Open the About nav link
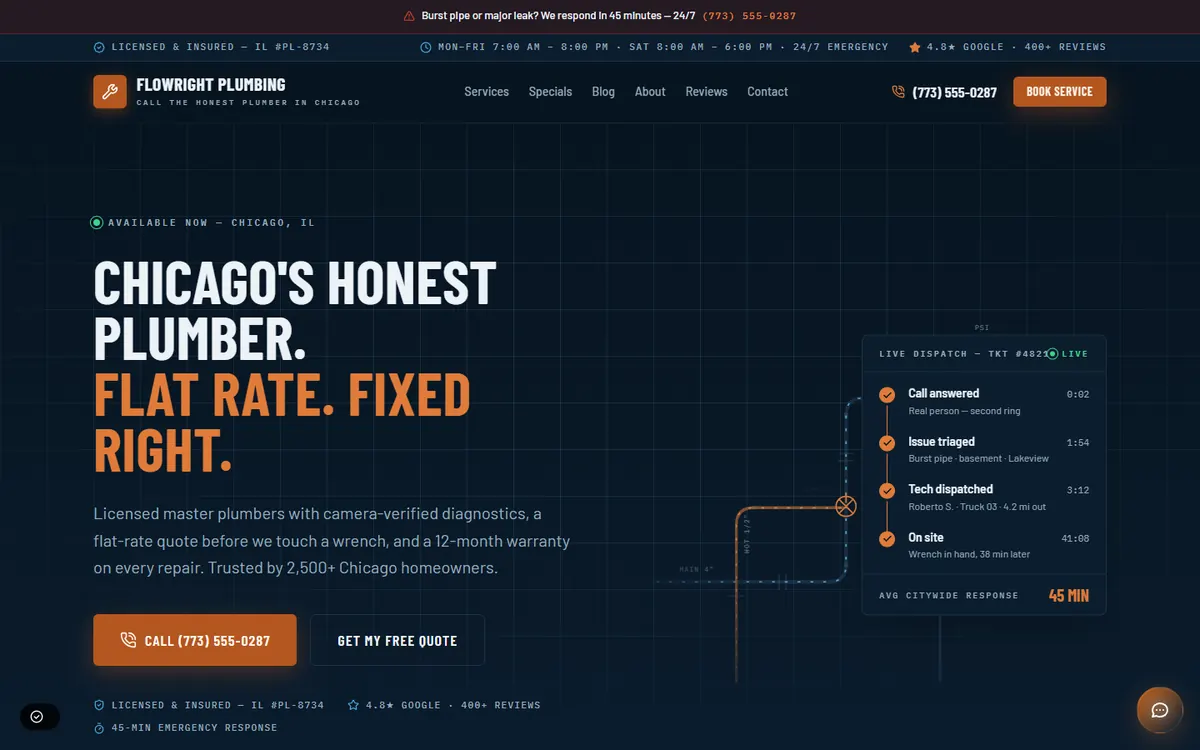 (650, 92)
